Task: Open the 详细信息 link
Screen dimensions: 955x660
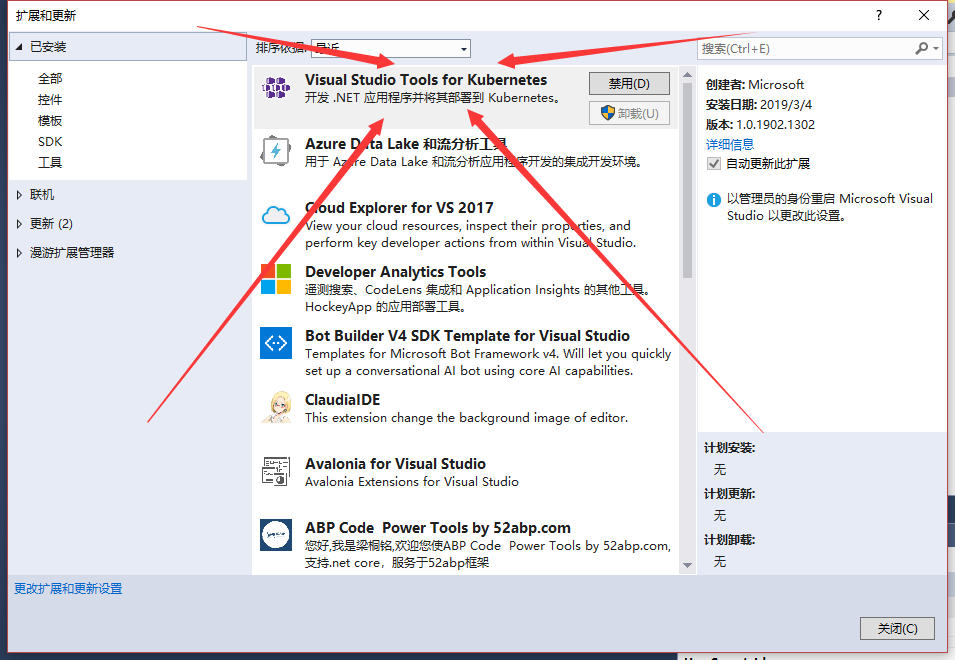Action: [730, 144]
